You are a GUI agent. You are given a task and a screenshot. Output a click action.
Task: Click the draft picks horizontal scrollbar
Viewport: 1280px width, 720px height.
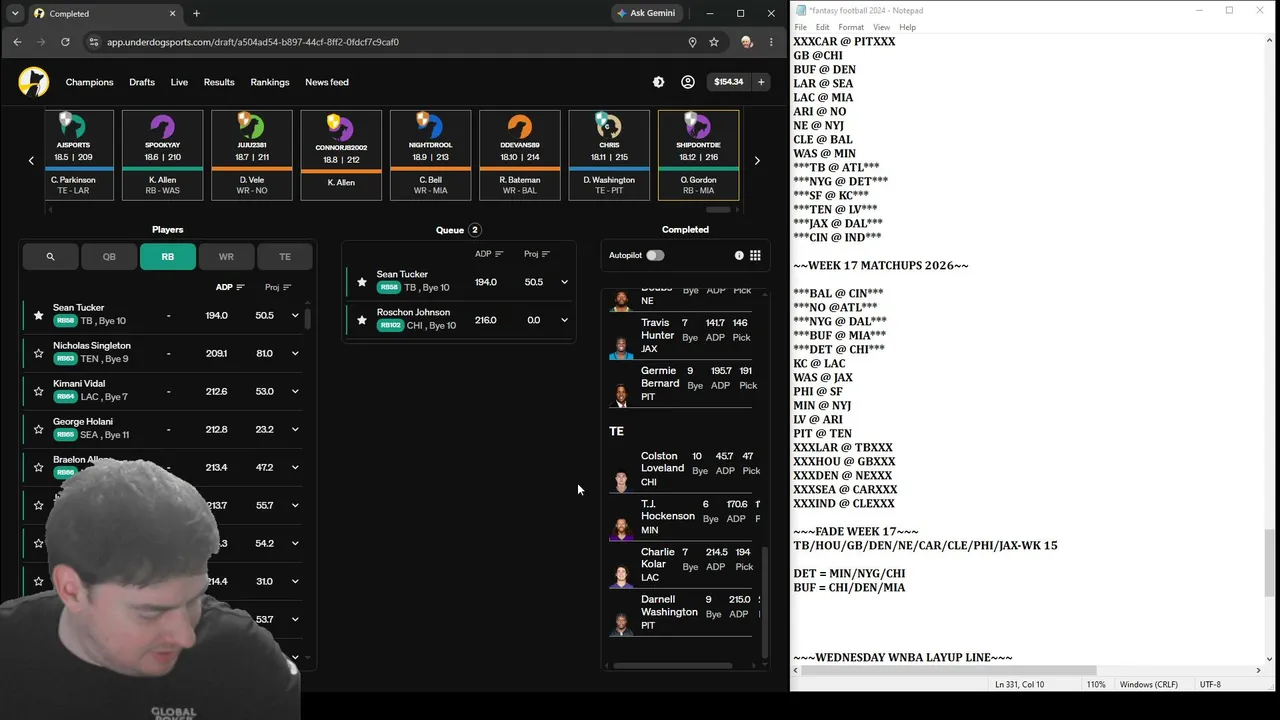pos(718,210)
